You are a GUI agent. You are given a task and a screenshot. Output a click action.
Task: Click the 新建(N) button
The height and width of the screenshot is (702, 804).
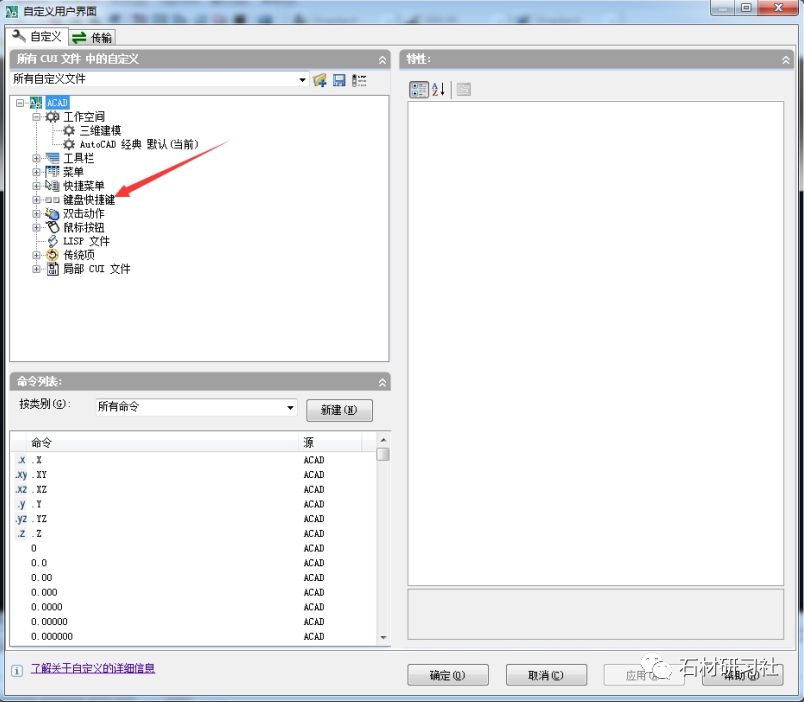[339, 410]
